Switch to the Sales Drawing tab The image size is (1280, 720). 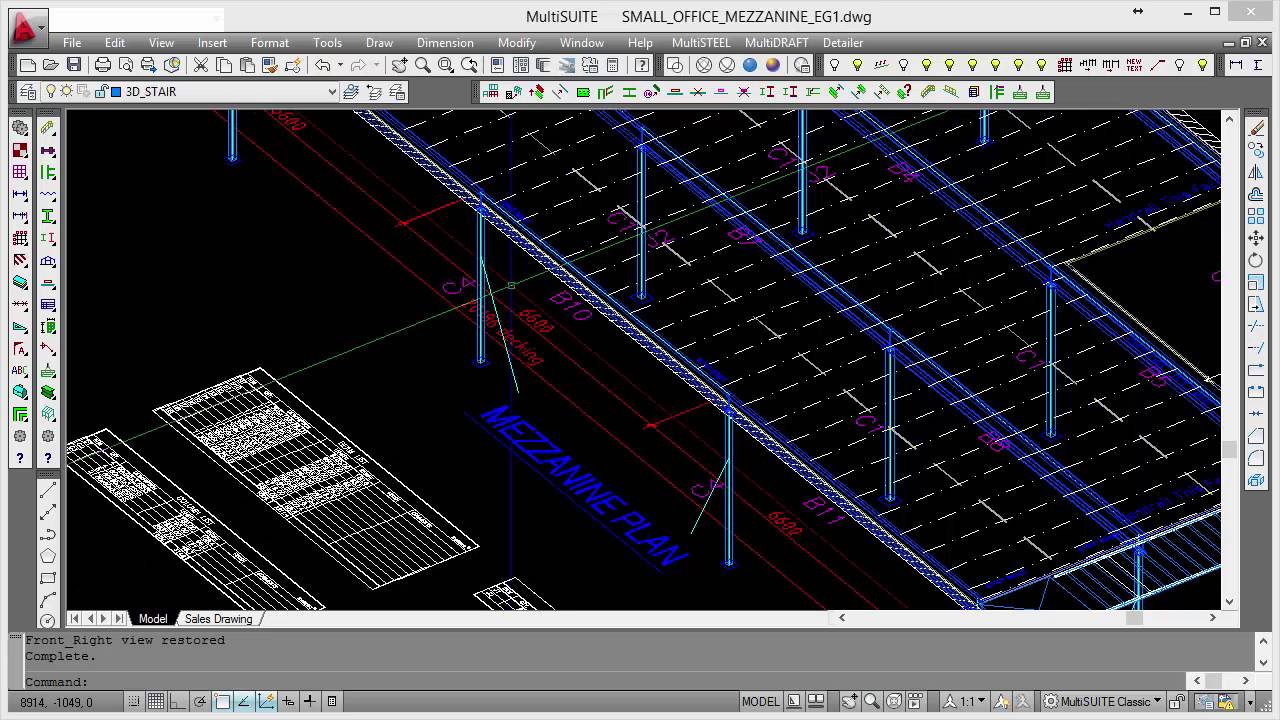click(x=218, y=619)
